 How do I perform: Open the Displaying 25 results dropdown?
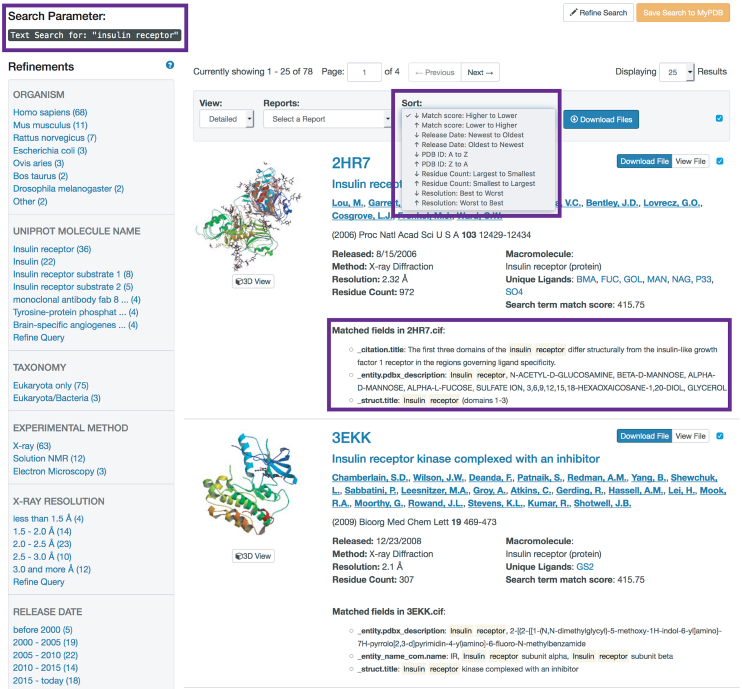point(677,72)
